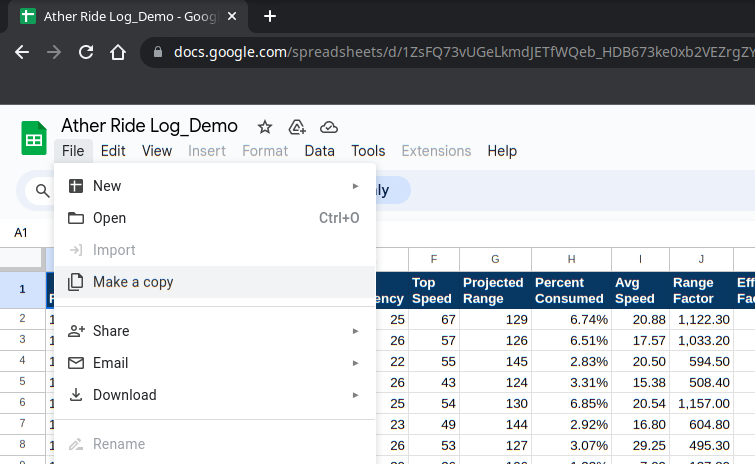Select the column G header
755x464 pixels.
click(495, 259)
